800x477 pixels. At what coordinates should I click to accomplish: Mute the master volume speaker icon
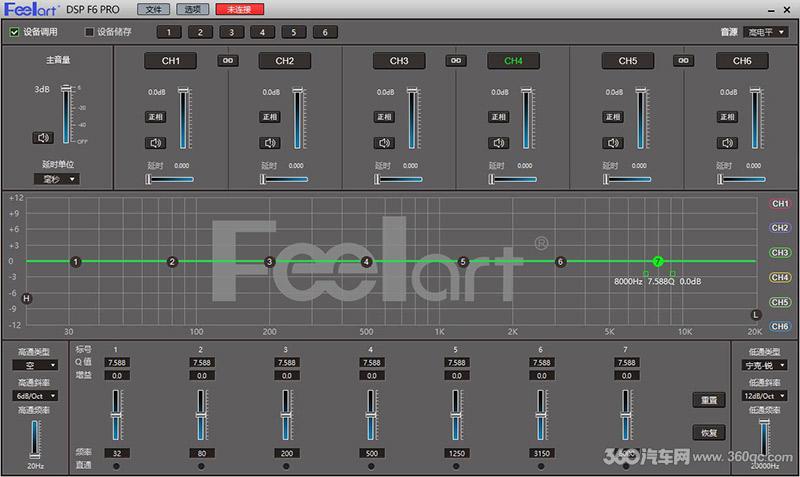tap(43, 138)
